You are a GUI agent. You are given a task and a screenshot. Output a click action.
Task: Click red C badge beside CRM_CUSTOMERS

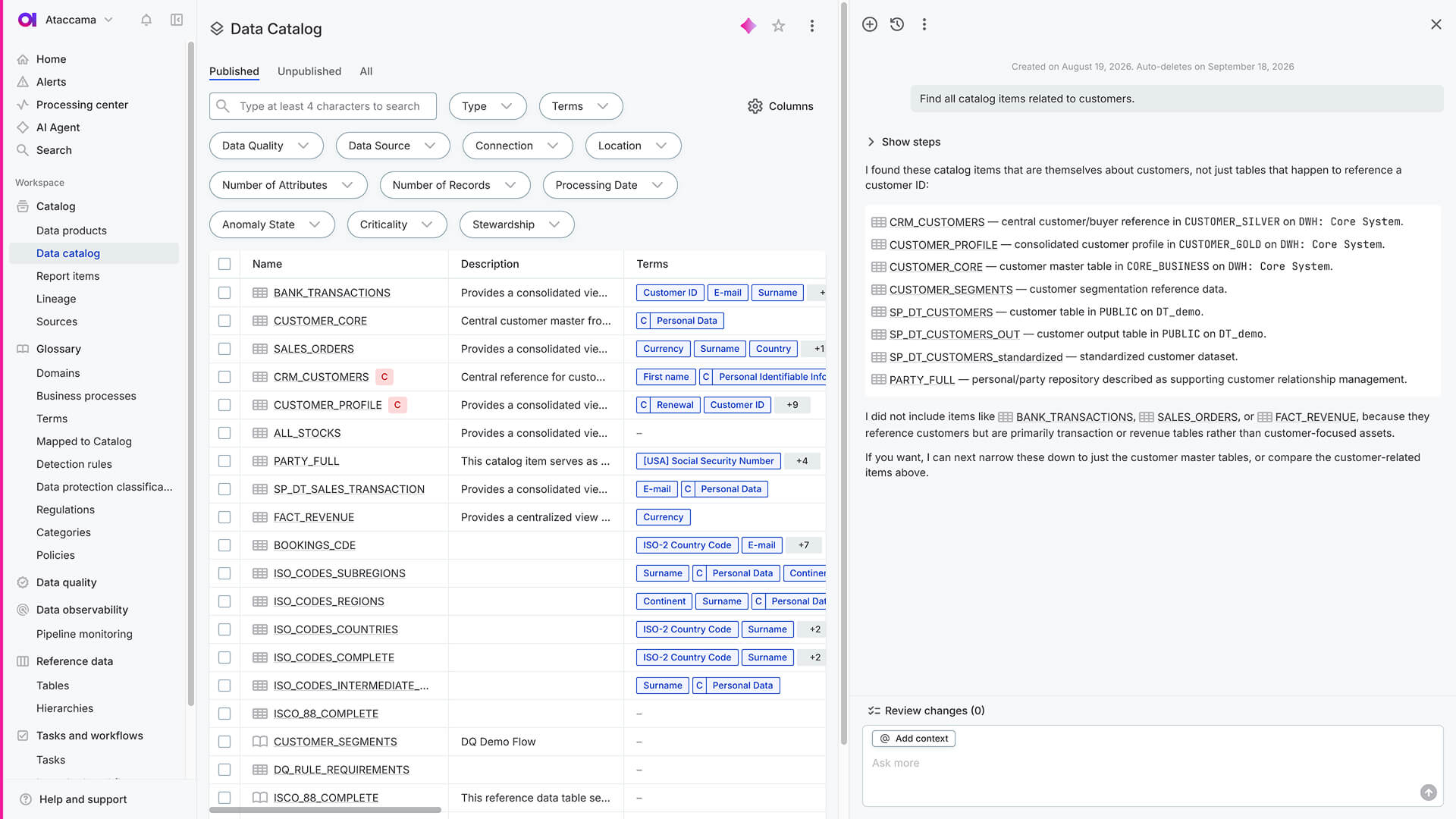(384, 377)
